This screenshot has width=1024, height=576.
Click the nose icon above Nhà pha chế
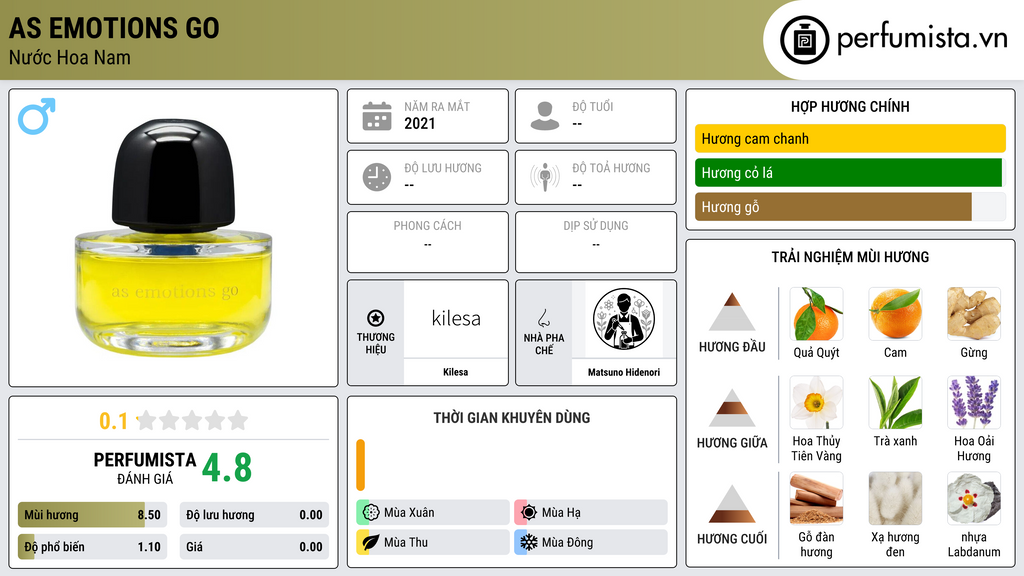coord(543,318)
